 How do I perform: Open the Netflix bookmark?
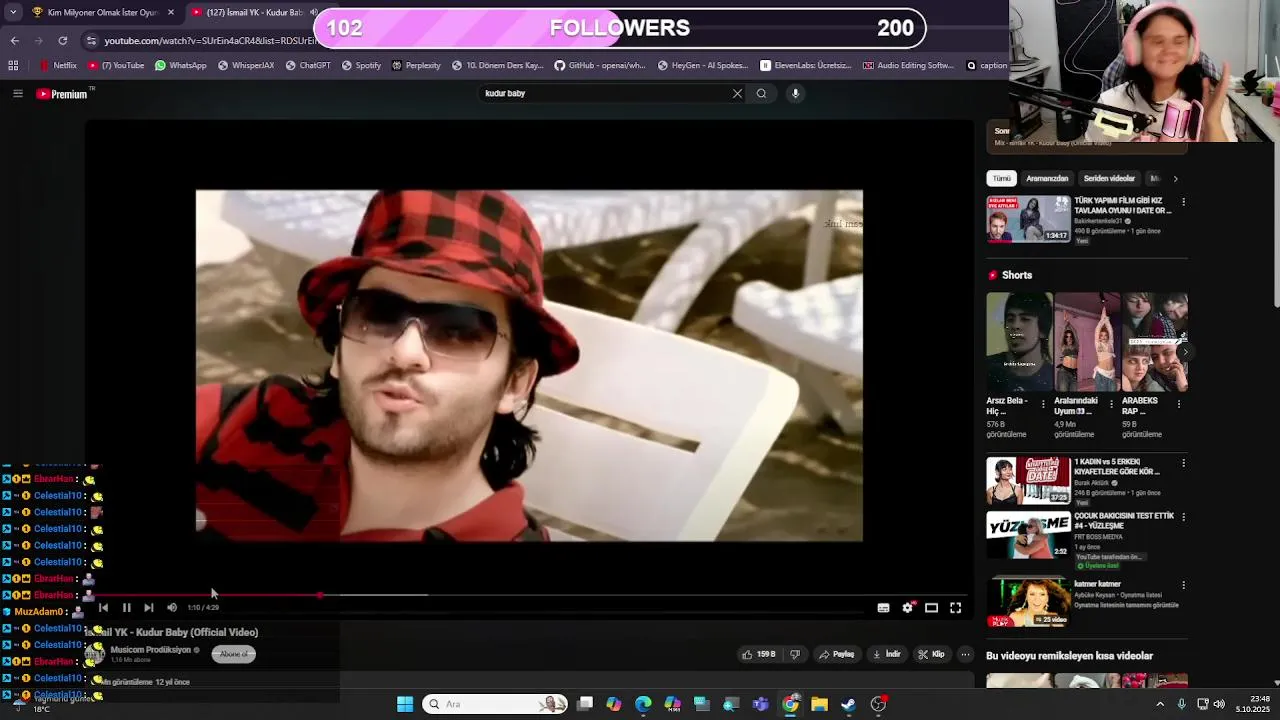(x=58, y=65)
